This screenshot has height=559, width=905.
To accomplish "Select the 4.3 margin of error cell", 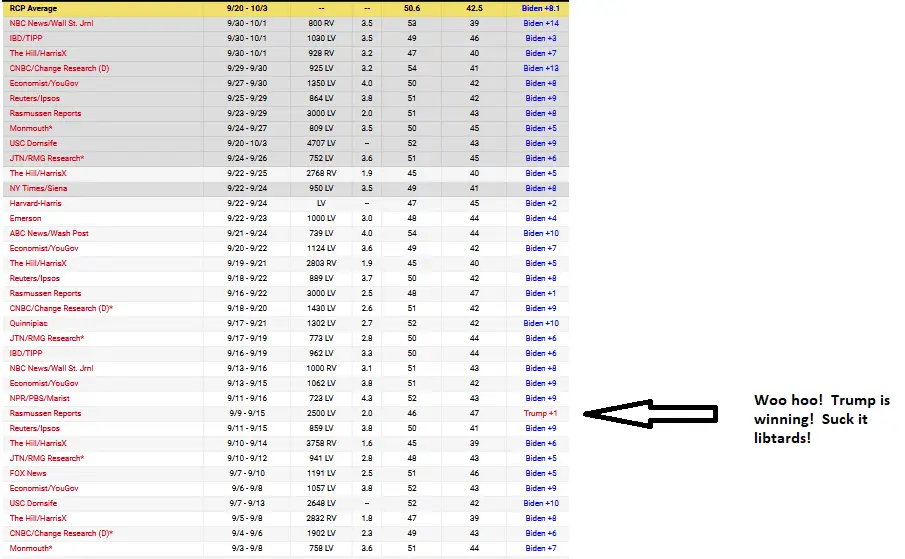I will pyautogui.click(x=367, y=398).
